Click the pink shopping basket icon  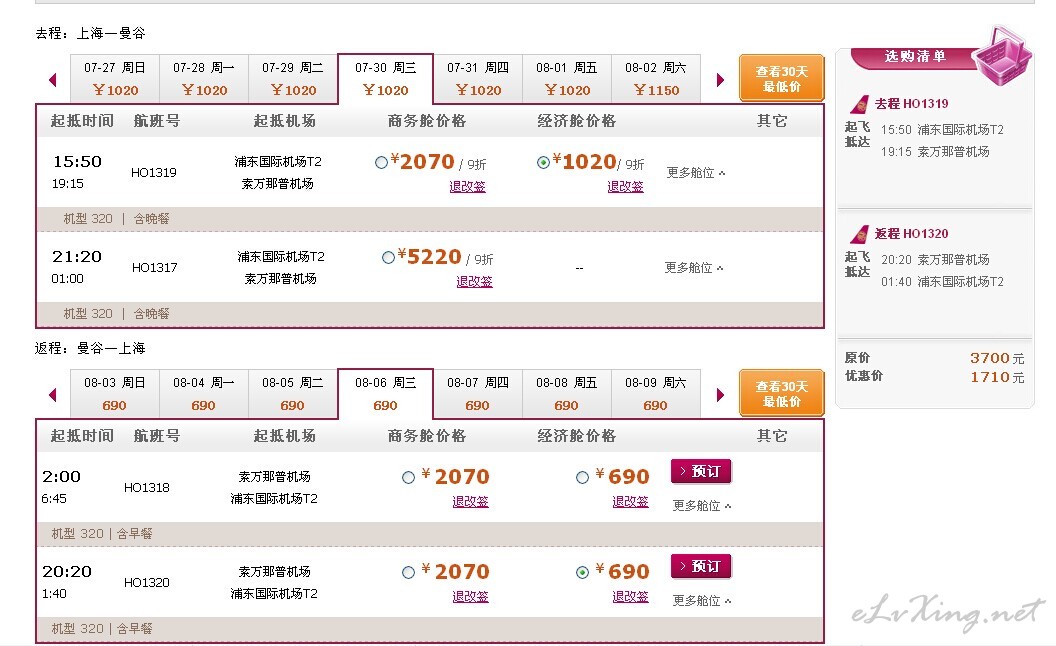pos(1003,56)
